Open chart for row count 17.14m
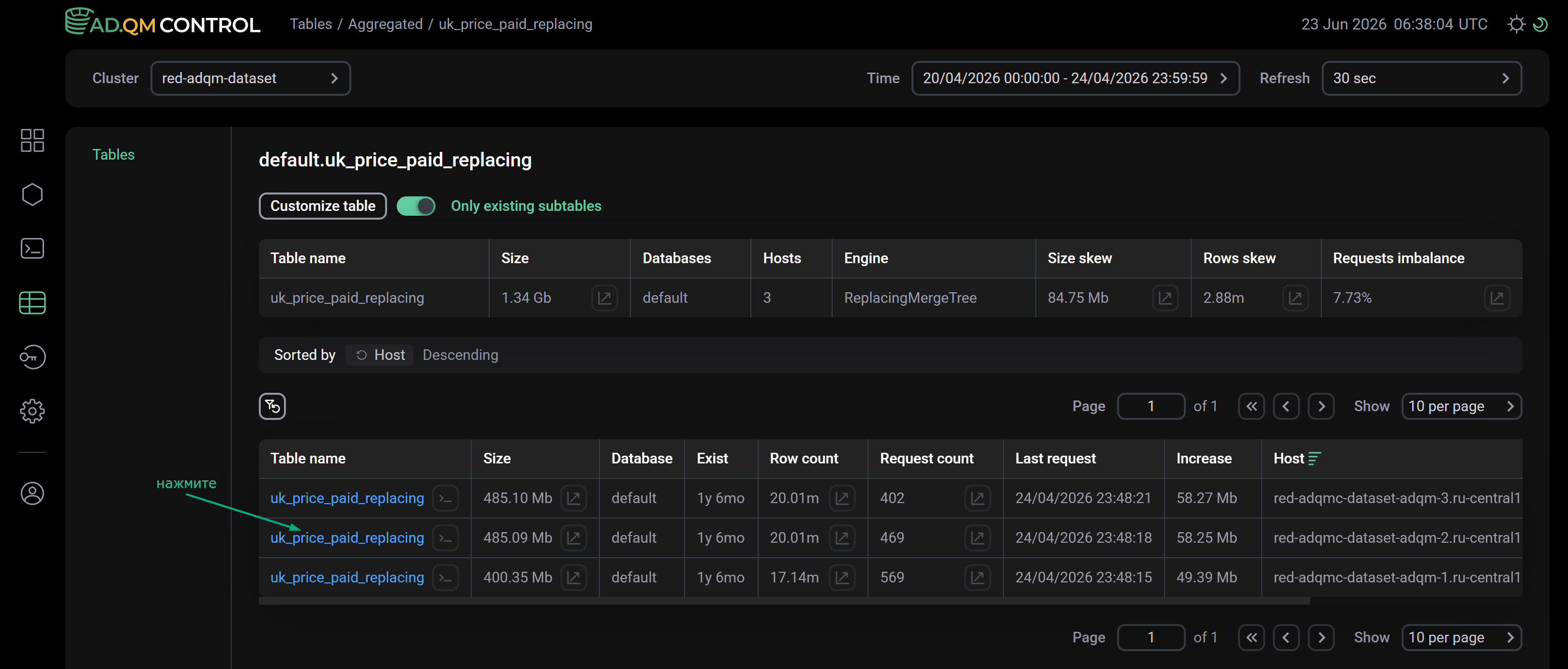The image size is (1568, 669). 842,577
